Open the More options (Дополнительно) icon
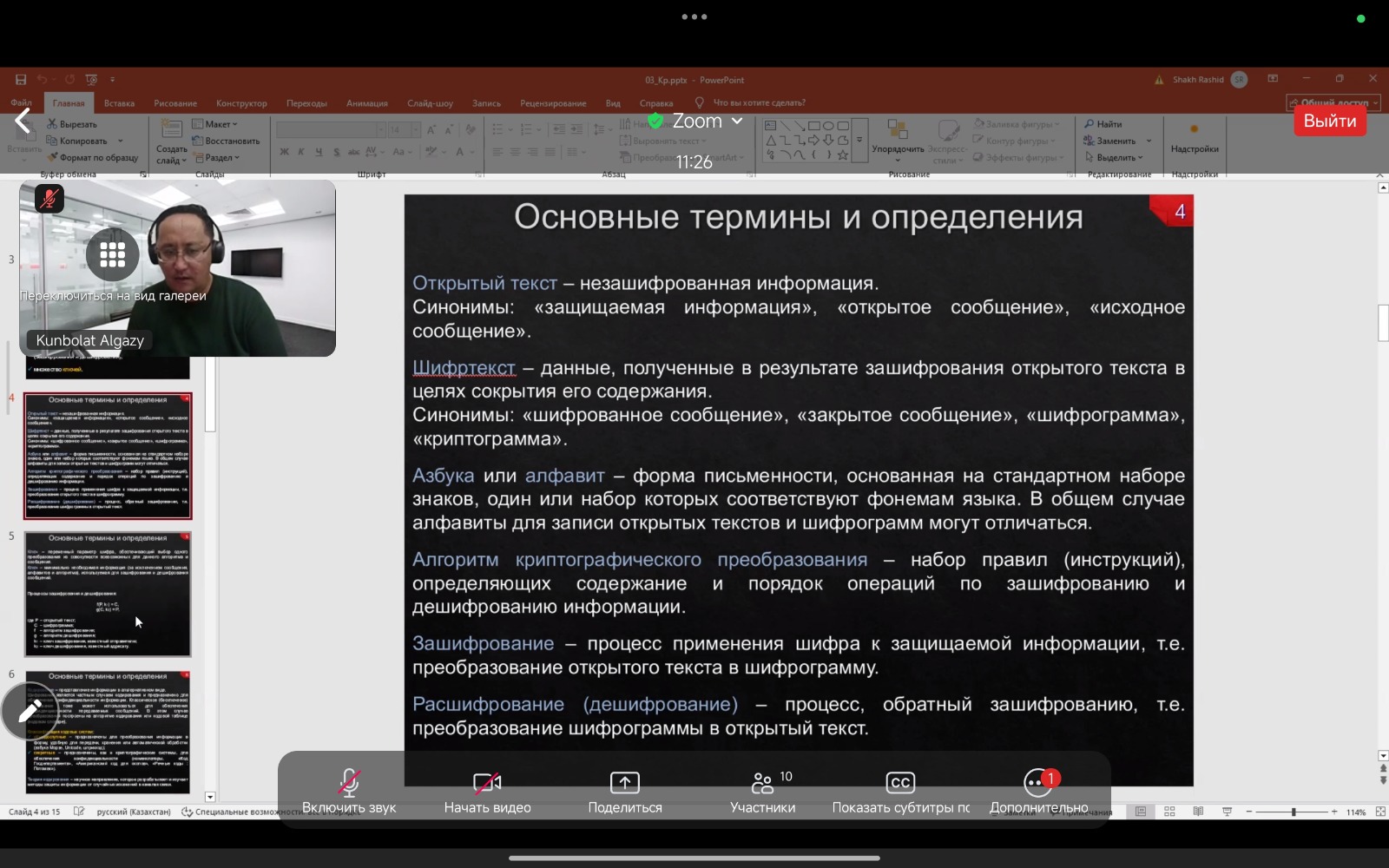The height and width of the screenshot is (868, 1389). [x=1038, y=783]
